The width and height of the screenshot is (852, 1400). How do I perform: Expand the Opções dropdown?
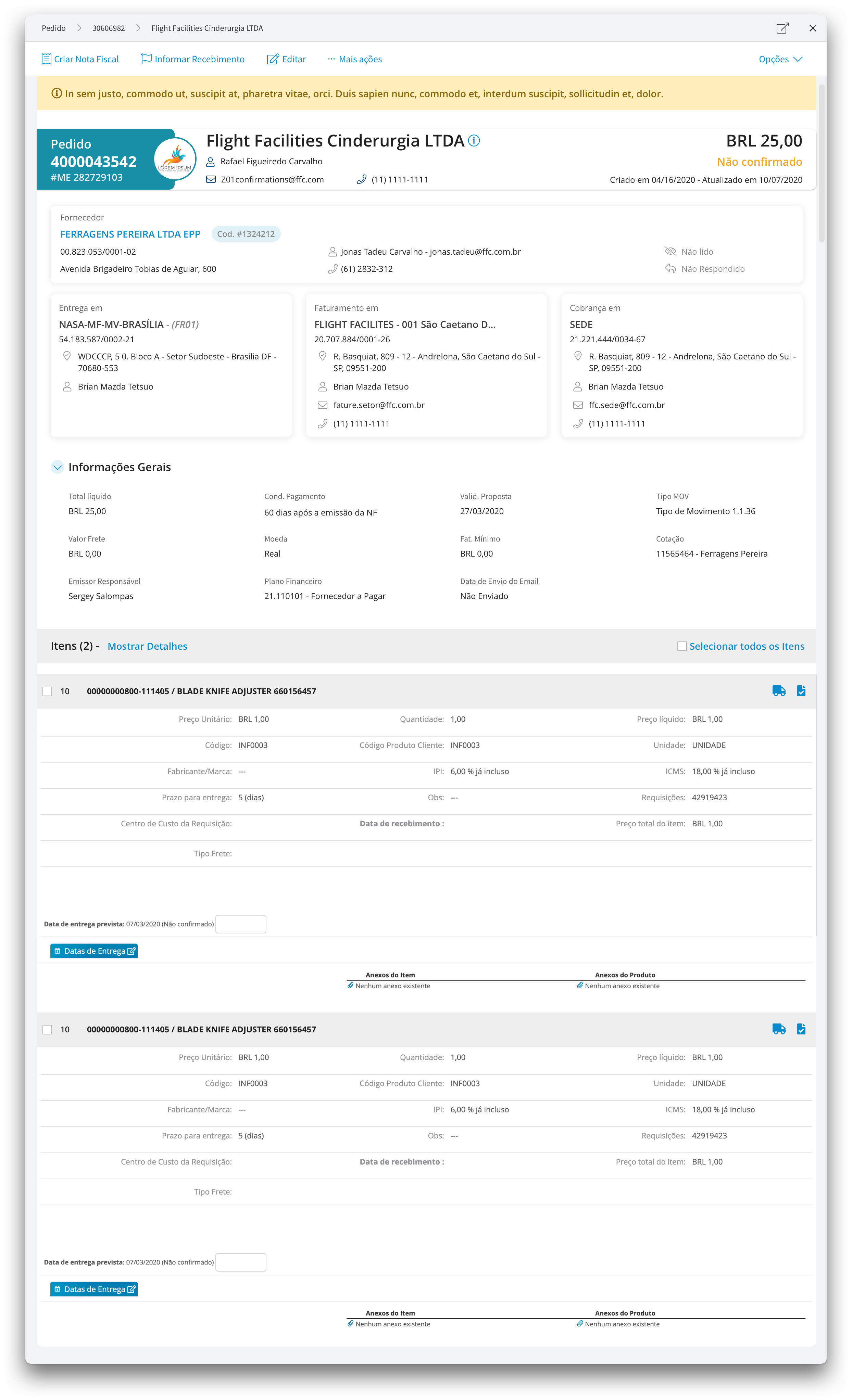780,59
